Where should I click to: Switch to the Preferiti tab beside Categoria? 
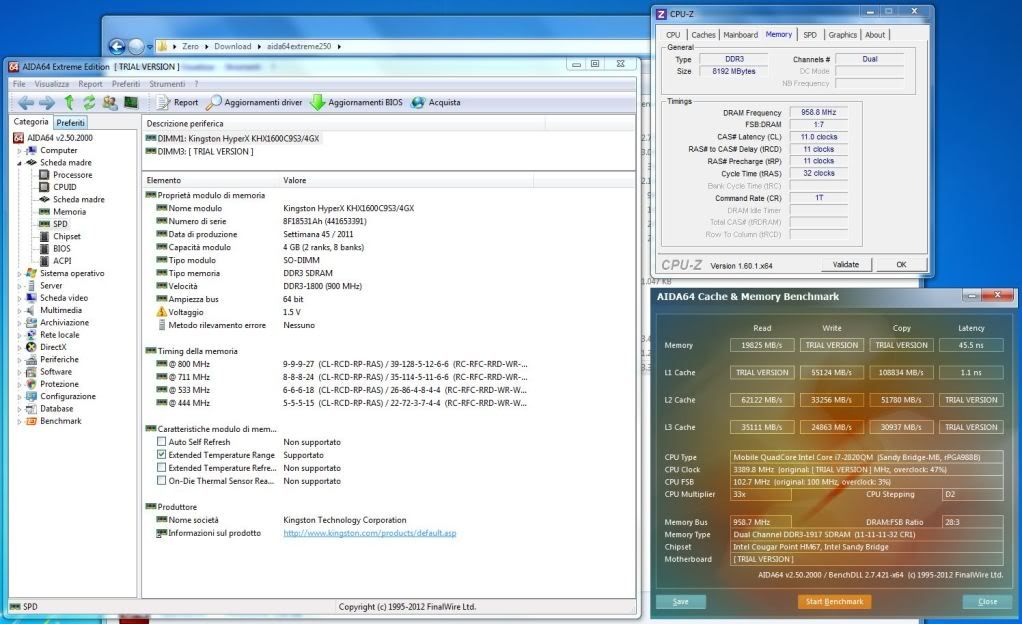click(x=70, y=123)
